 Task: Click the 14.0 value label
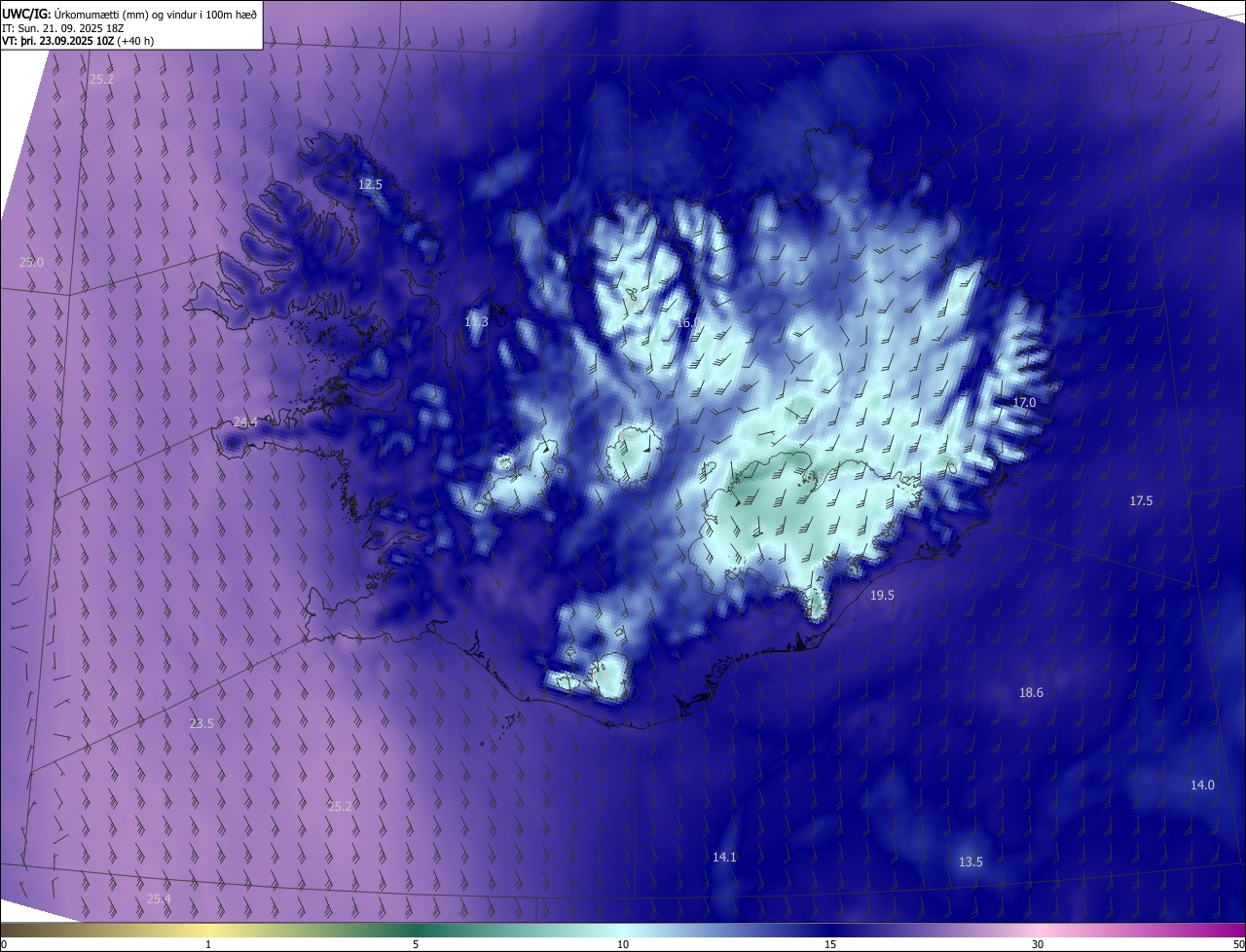[x=1202, y=785]
